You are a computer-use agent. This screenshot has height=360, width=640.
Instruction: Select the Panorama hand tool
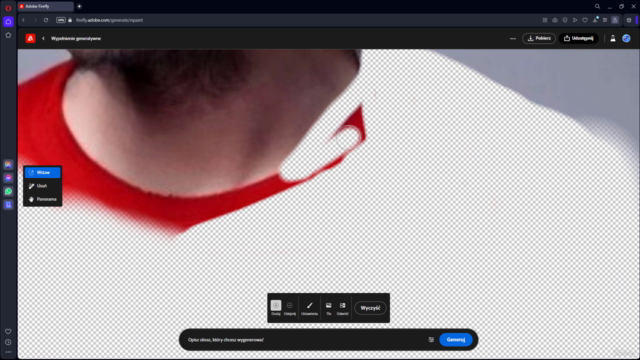[x=42, y=199]
